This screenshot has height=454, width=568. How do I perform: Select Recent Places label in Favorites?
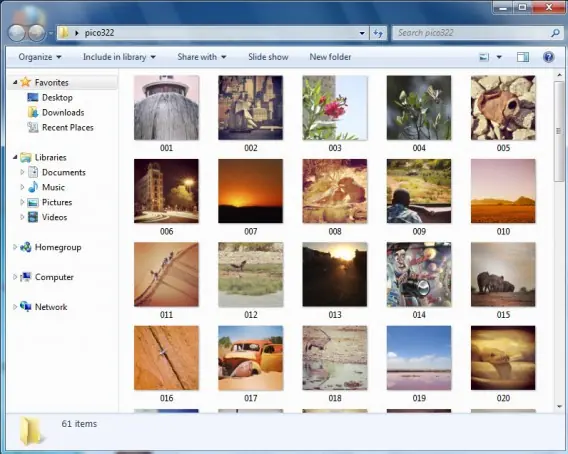coord(68,128)
